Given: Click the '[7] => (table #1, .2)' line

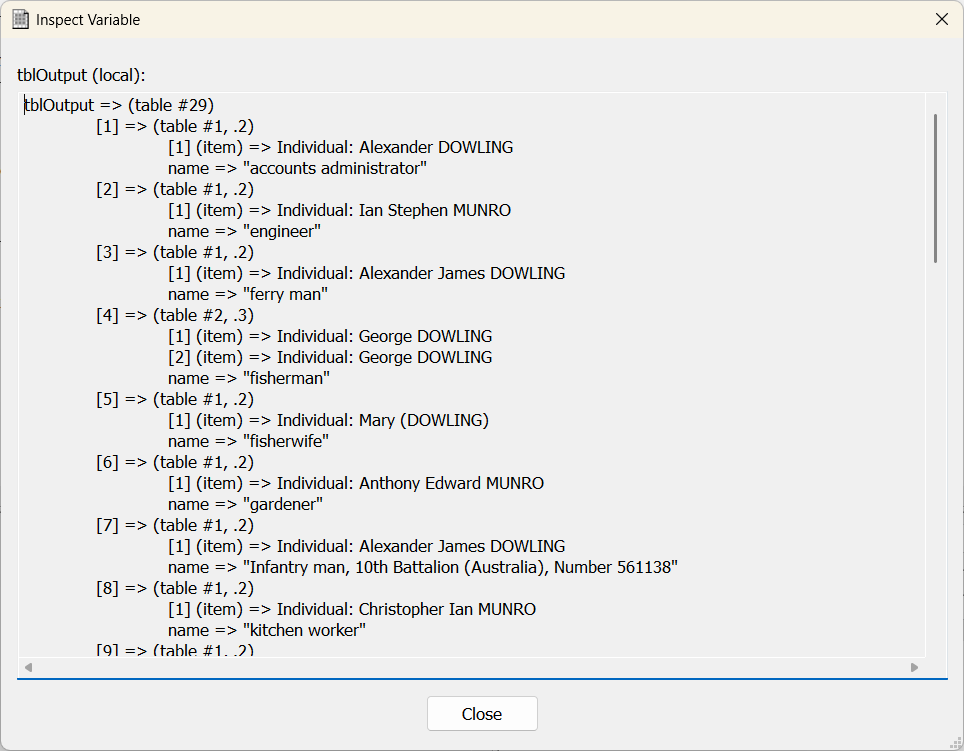Looking at the screenshot, I should pyautogui.click(x=175, y=525).
